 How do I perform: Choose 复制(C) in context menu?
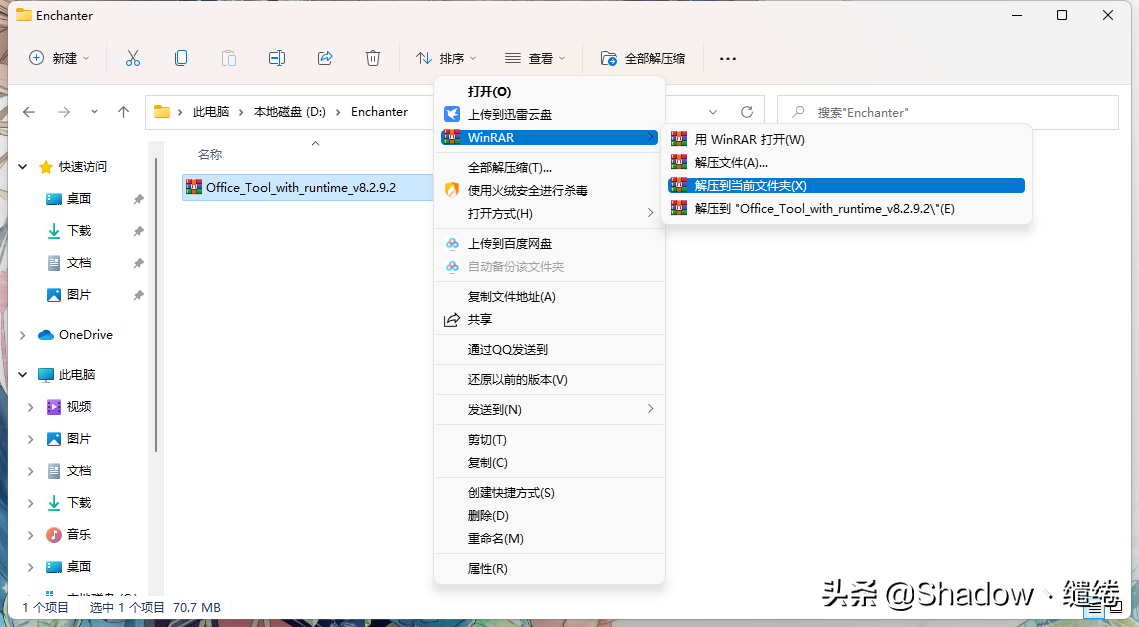pos(549,463)
